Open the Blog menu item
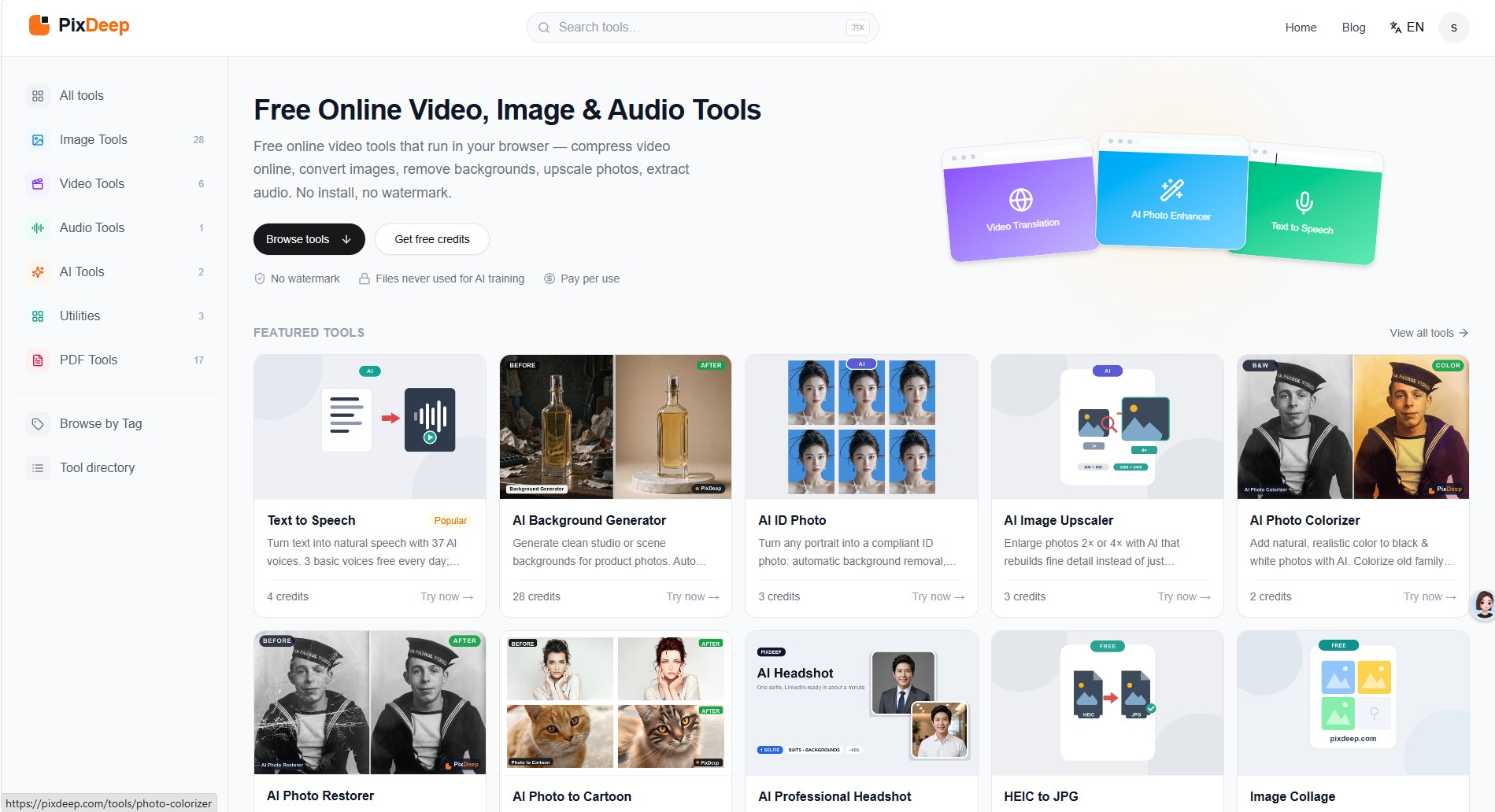 [1353, 28]
